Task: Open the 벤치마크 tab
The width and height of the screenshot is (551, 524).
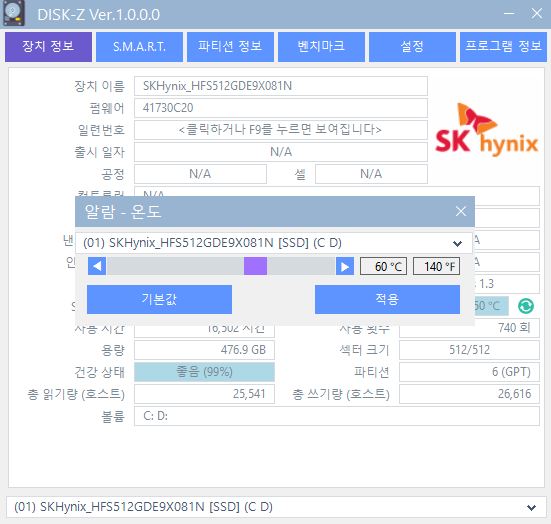Action: point(321,47)
